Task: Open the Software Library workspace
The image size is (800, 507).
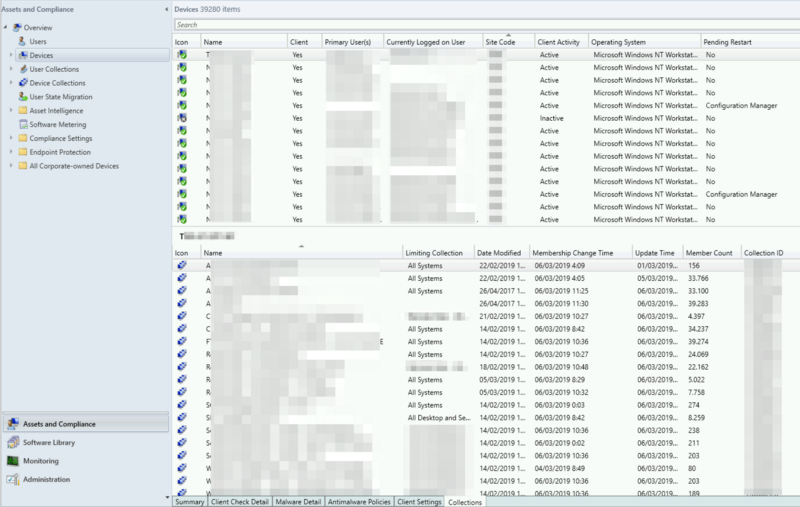Action: point(86,442)
